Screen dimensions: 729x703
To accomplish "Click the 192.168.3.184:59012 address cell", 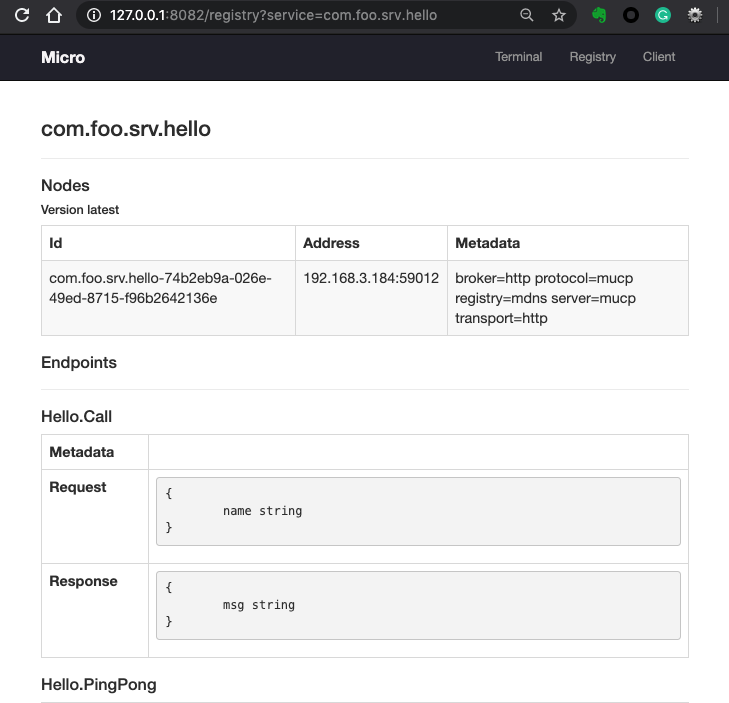I will (371, 278).
